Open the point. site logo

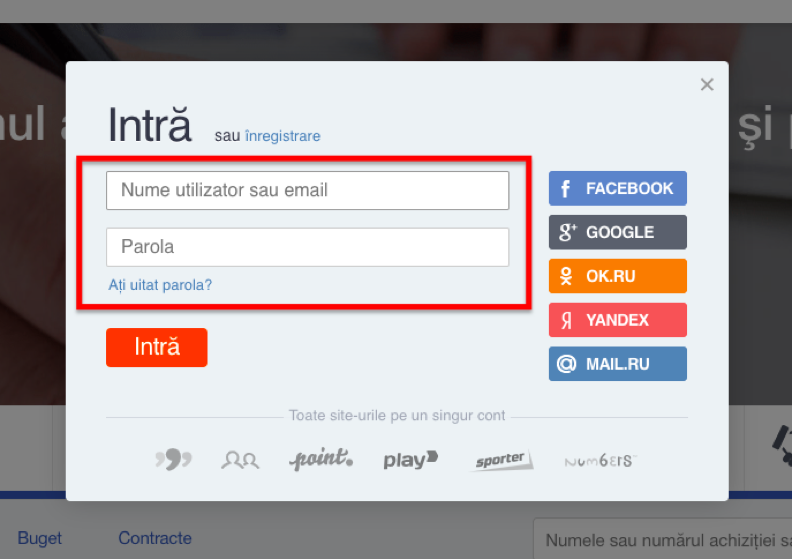coord(321,459)
